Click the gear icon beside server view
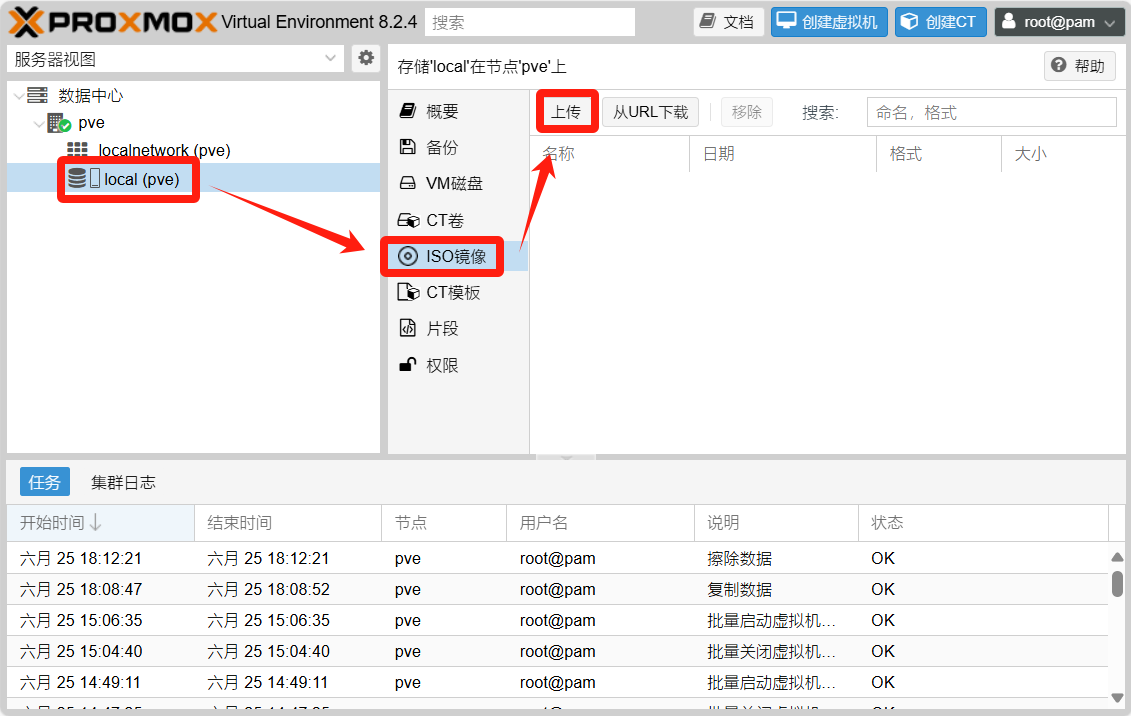 (x=366, y=59)
